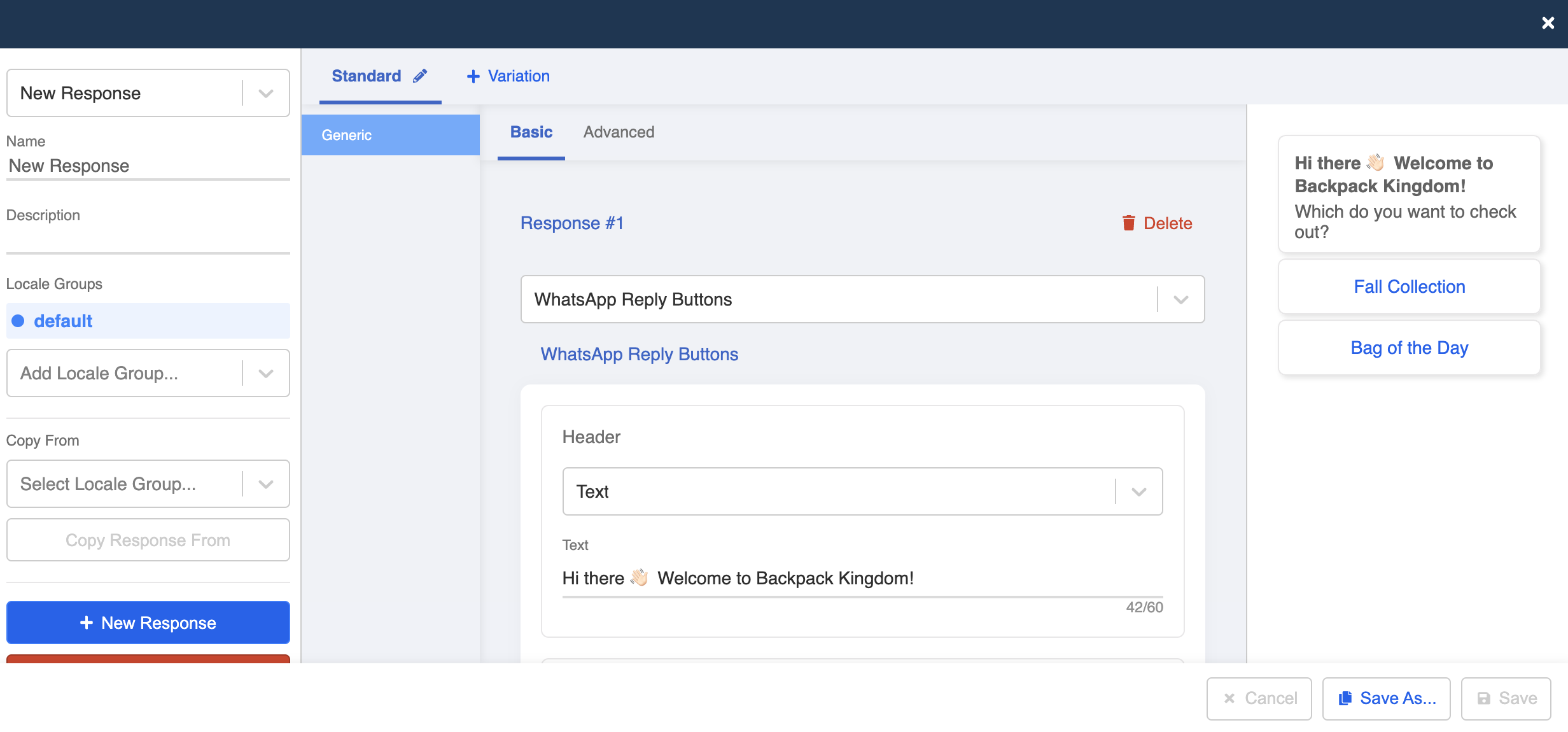Select the default locale group
Screen dimensions: 1568x732
63,321
